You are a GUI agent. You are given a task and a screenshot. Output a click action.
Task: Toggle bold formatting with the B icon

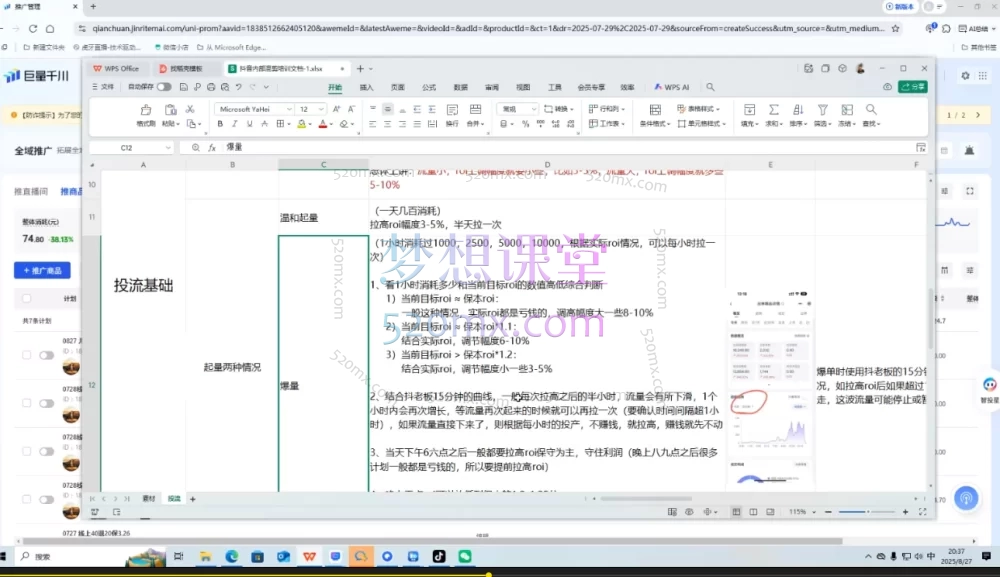tap(220, 122)
